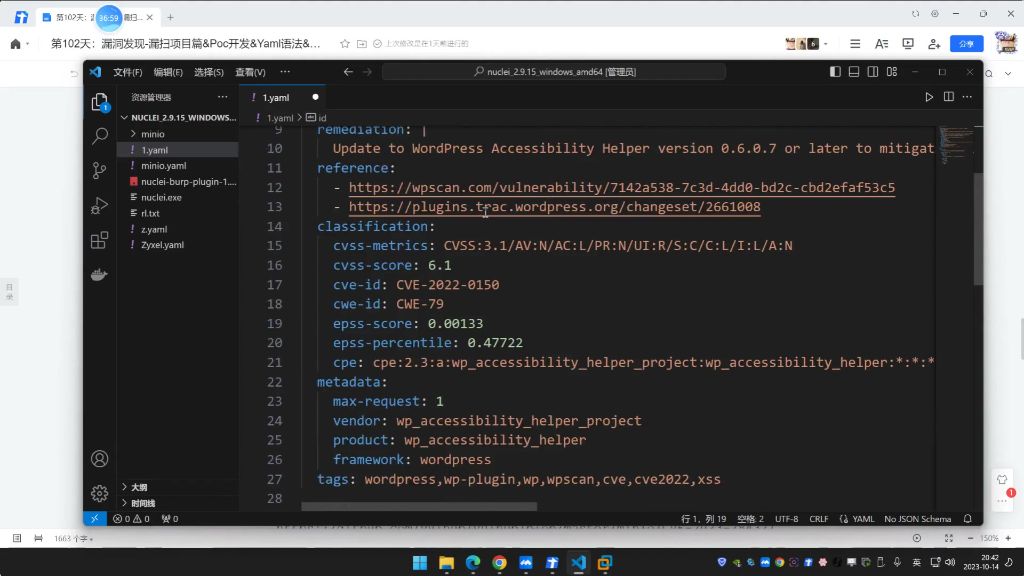Screen dimensions: 1024x576
Task: Toggle the secondary side bar layout icon
Action: coord(872,72)
